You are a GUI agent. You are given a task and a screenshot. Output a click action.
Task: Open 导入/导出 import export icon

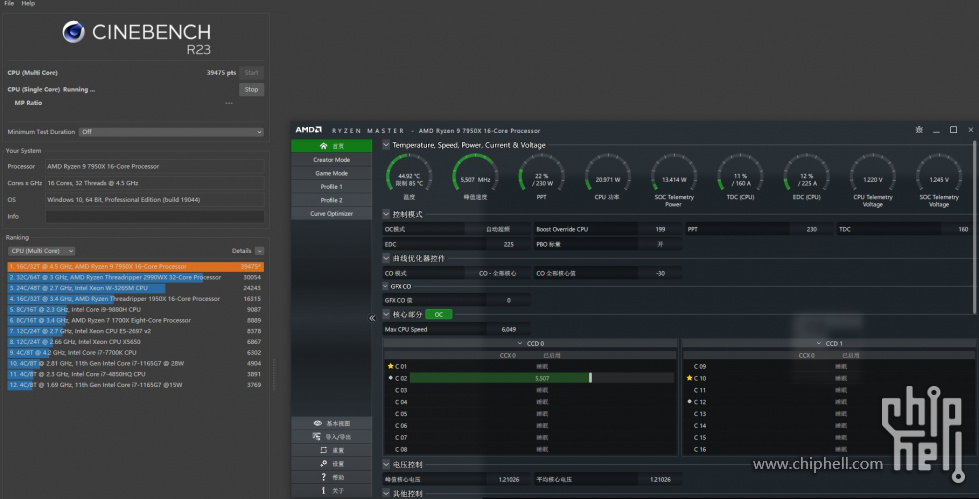331,437
